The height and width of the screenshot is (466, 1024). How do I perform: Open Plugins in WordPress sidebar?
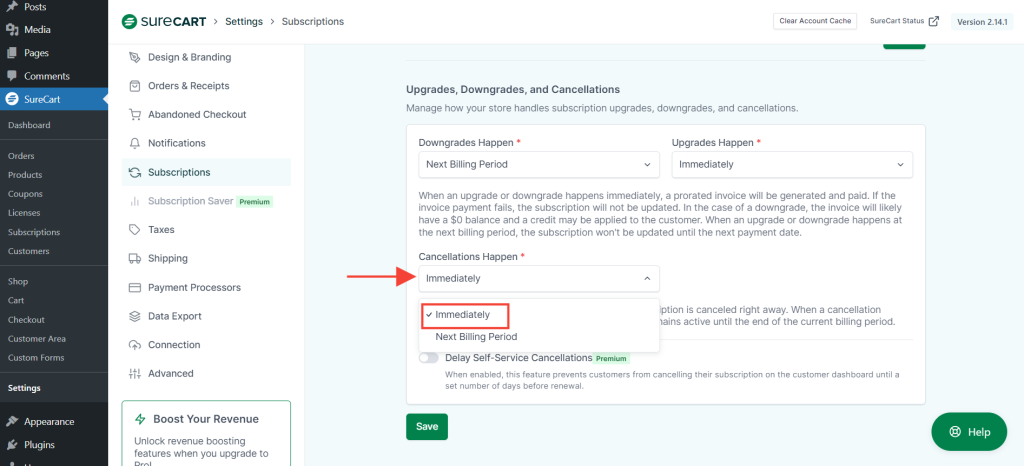39,445
